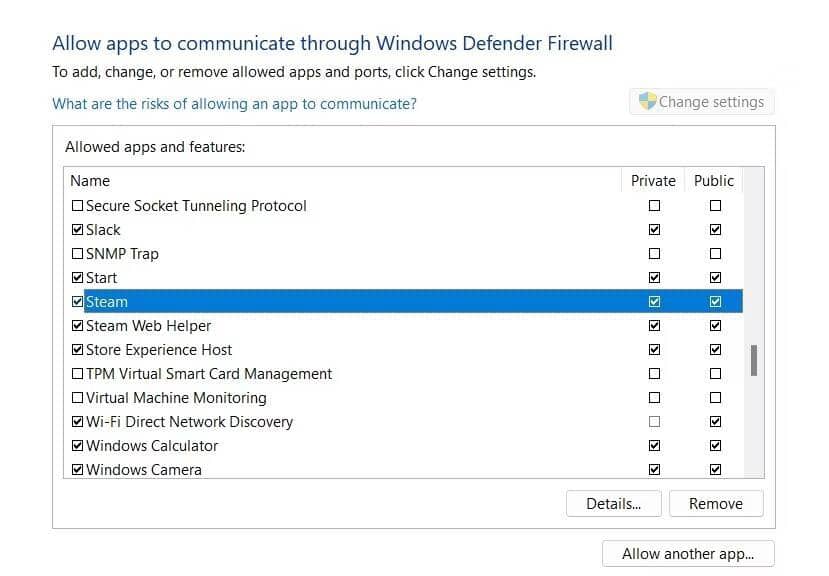829x576 pixels.
Task: Click the Remove button
Action: tap(715, 504)
